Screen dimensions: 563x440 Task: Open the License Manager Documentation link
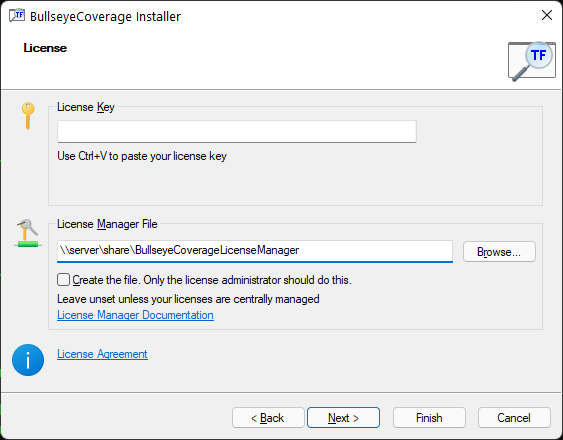[x=135, y=315]
